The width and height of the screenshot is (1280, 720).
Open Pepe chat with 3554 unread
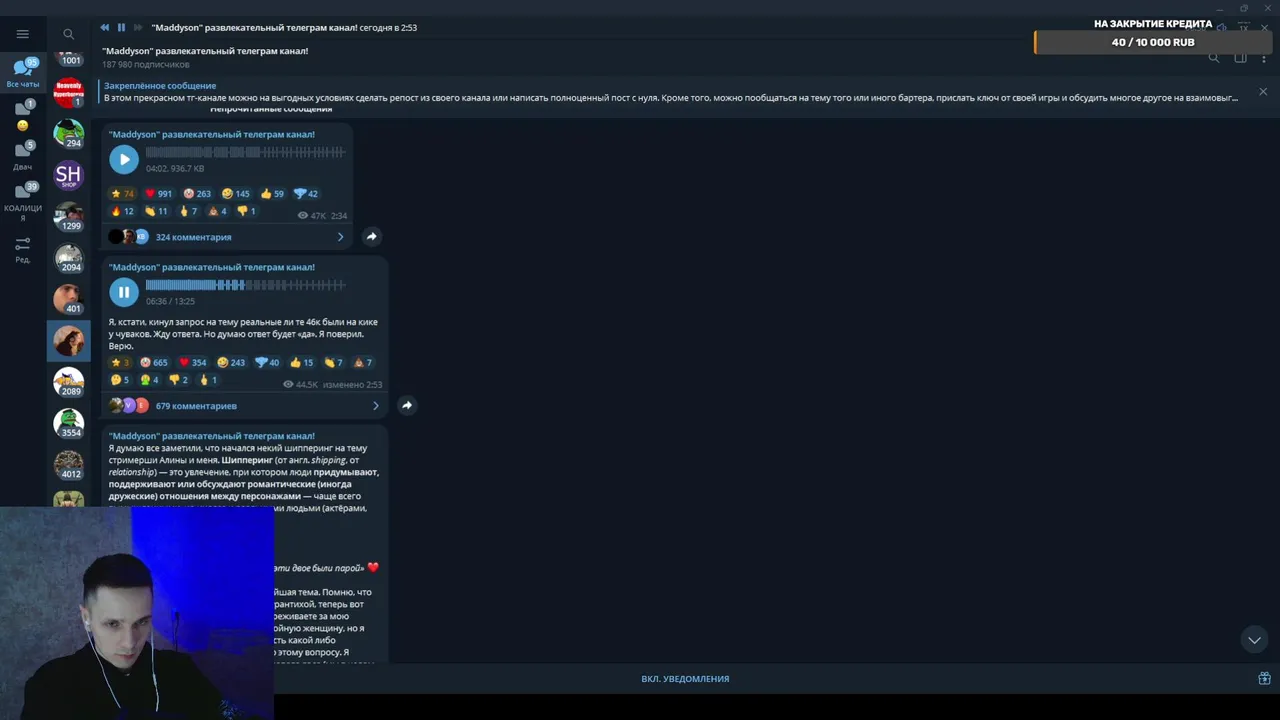pos(69,424)
